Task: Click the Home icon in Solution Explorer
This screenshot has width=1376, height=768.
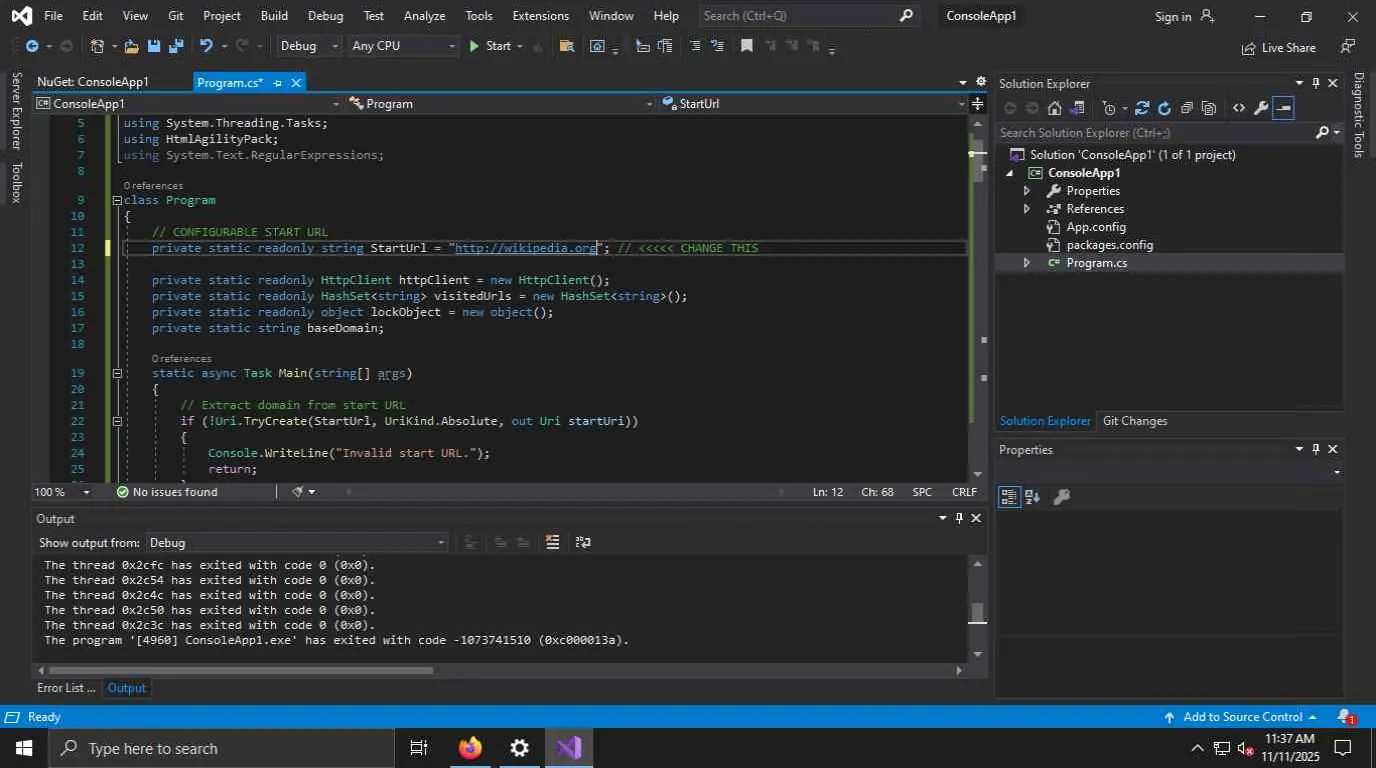Action: click(x=1054, y=108)
